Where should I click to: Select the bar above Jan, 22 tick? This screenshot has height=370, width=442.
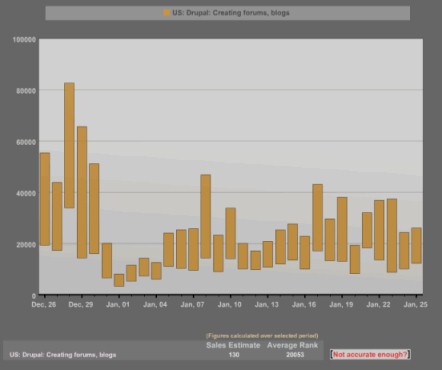pyautogui.click(x=379, y=230)
